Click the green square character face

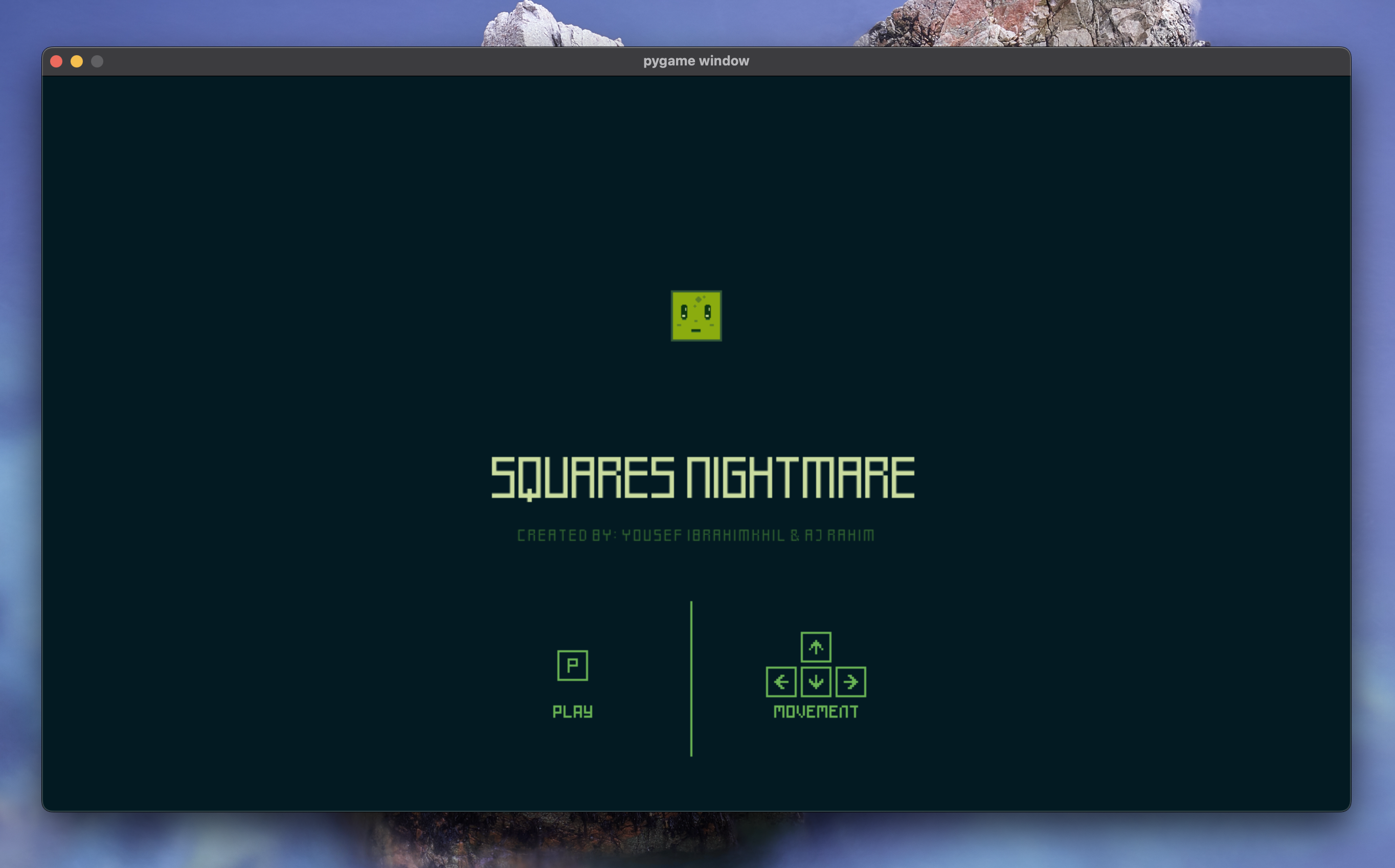tap(696, 316)
